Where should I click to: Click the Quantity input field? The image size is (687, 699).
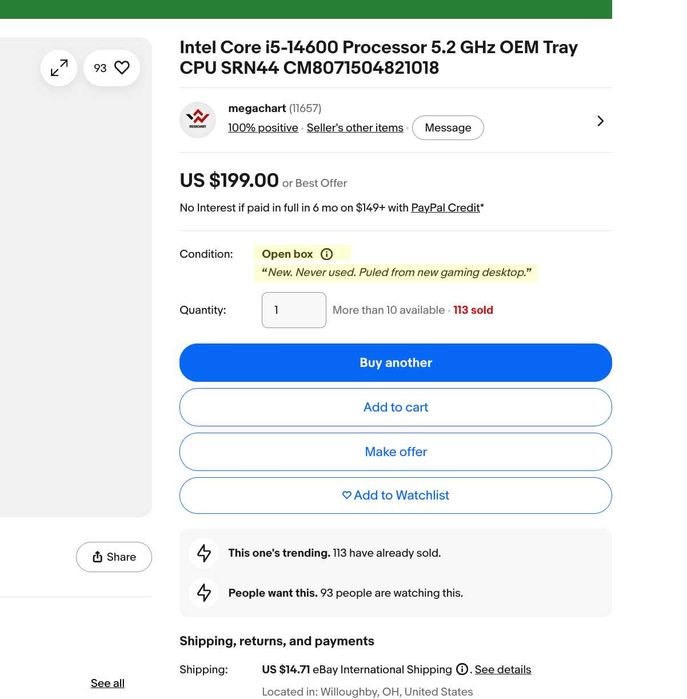294,310
